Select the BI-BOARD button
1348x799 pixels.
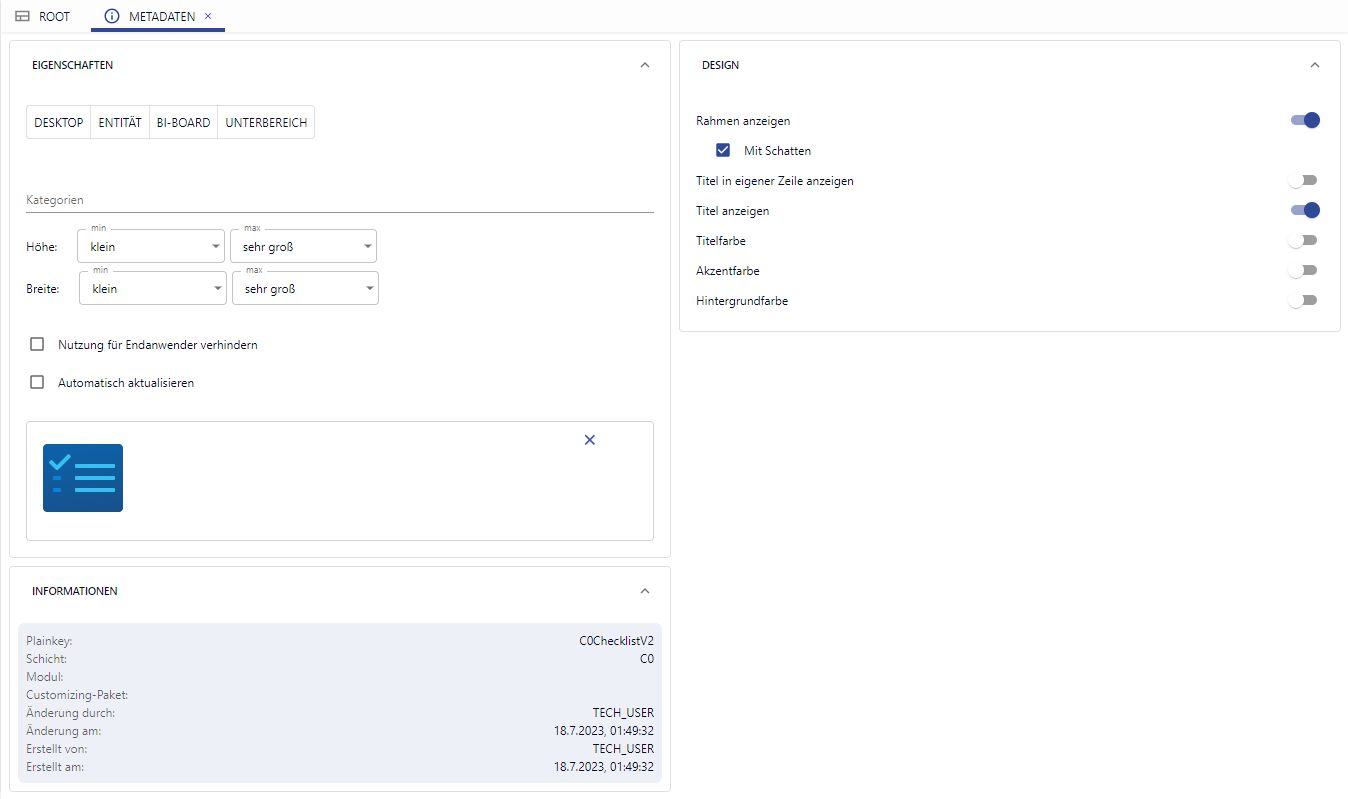[x=183, y=122]
